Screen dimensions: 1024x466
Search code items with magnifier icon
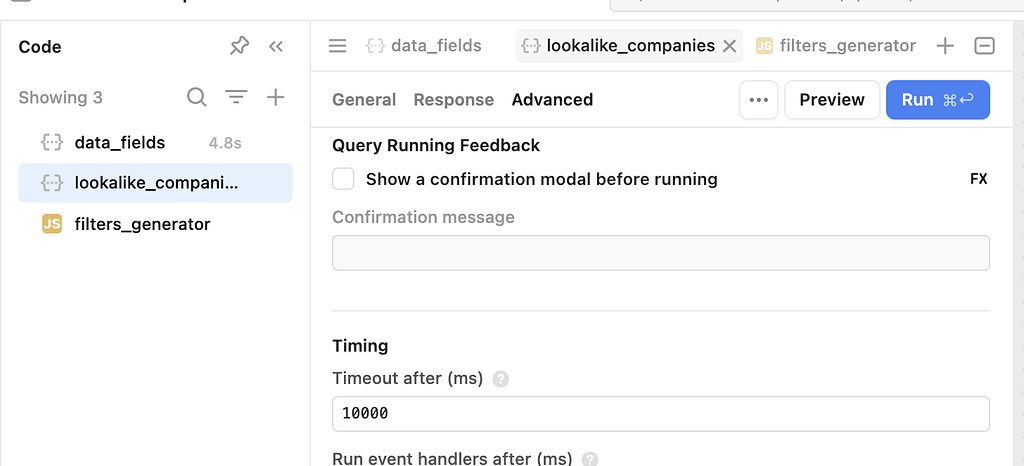[197, 97]
